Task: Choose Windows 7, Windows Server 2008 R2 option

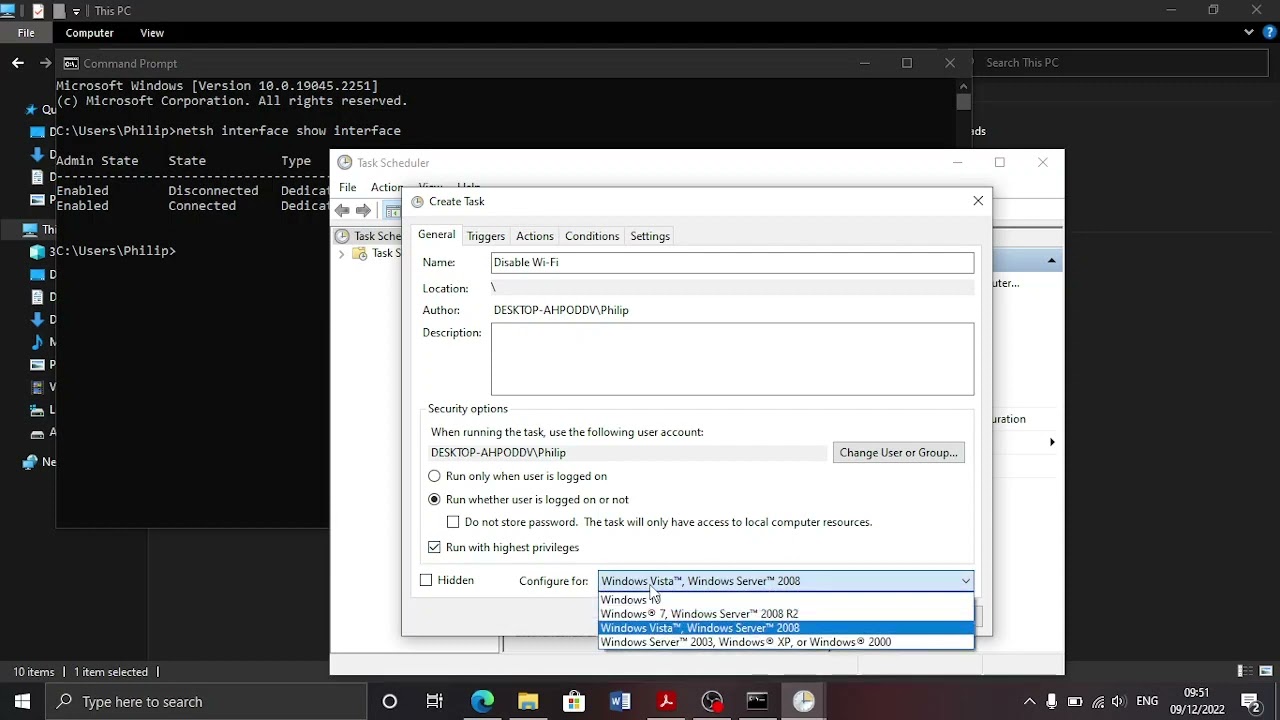Action: tap(786, 614)
